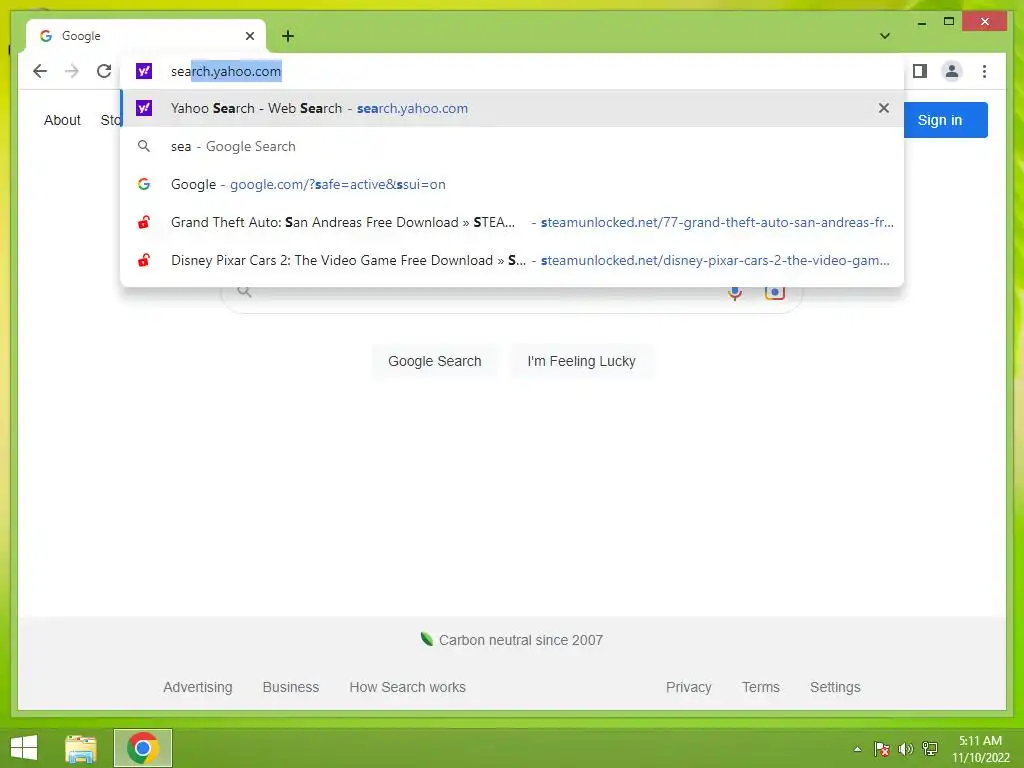
Task: Select the Google tab
Action: 146,36
